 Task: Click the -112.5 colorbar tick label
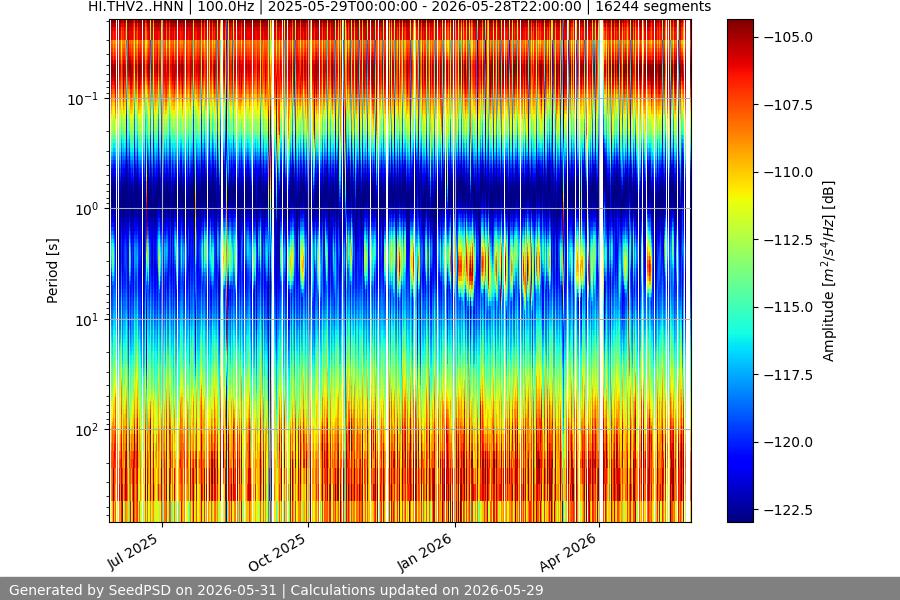click(788, 240)
